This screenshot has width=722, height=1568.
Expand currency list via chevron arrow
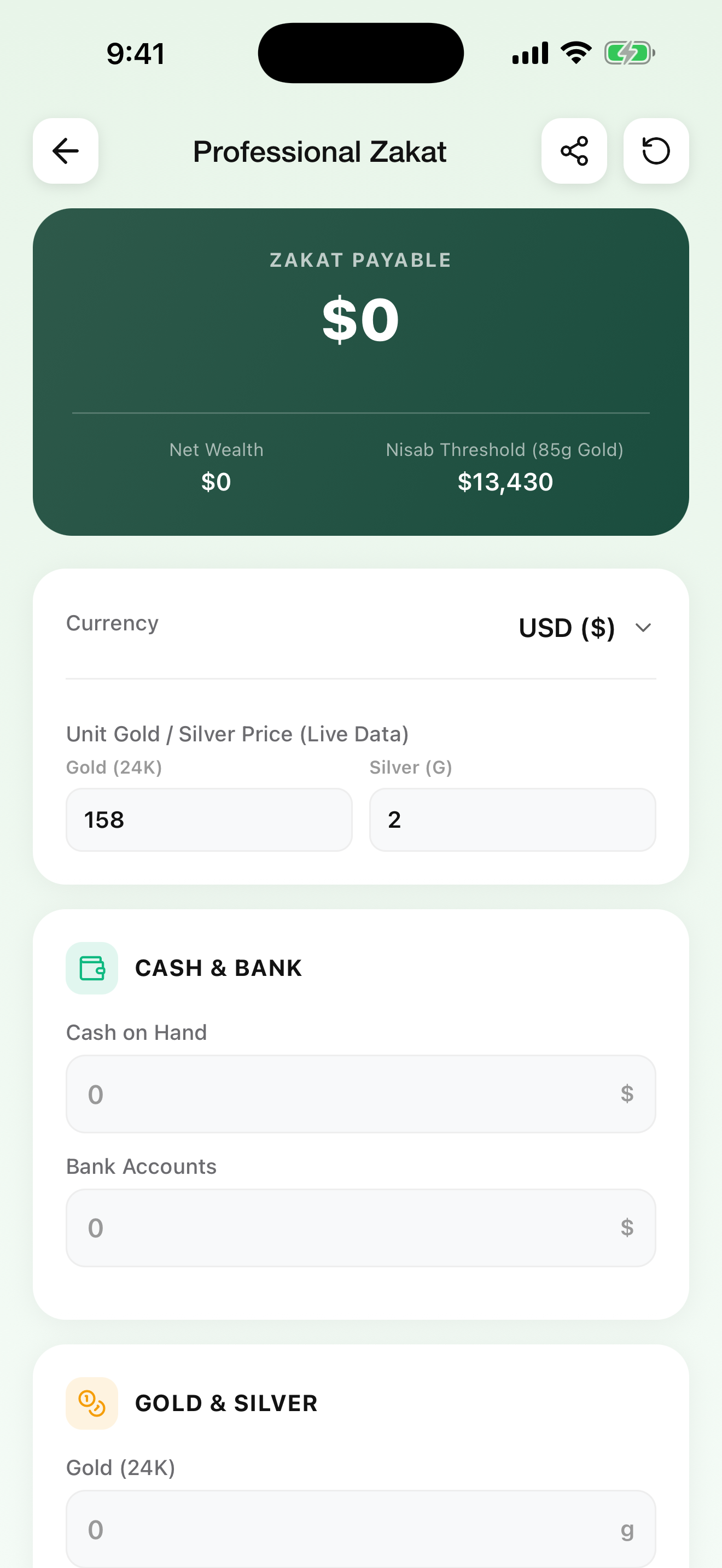pyautogui.click(x=643, y=628)
